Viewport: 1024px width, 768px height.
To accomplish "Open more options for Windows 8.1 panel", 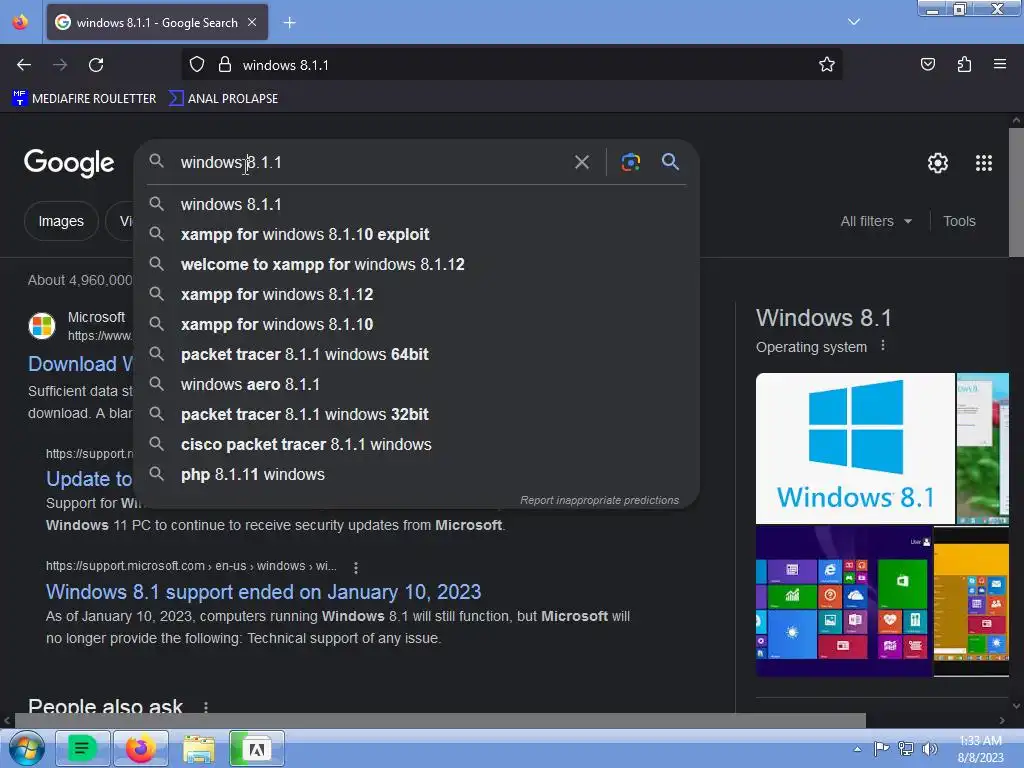I will click(x=883, y=345).
